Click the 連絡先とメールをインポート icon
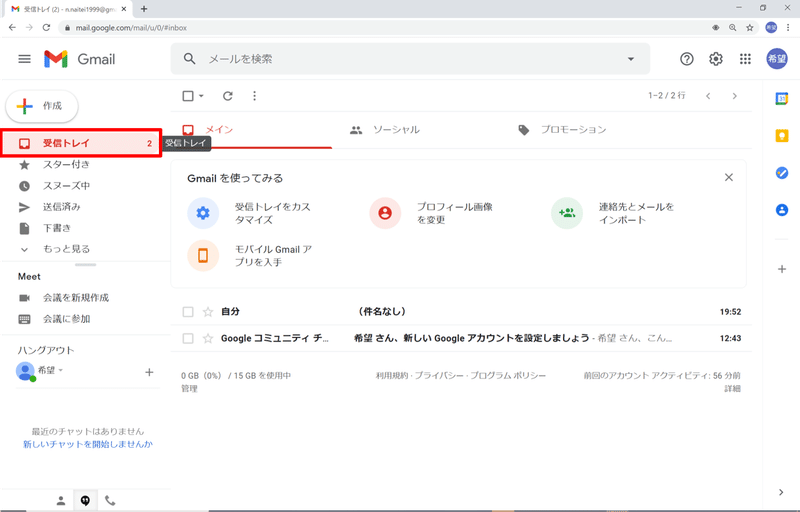Image resolution: width=800 pixels, height=512 pixels. point(567,213)
